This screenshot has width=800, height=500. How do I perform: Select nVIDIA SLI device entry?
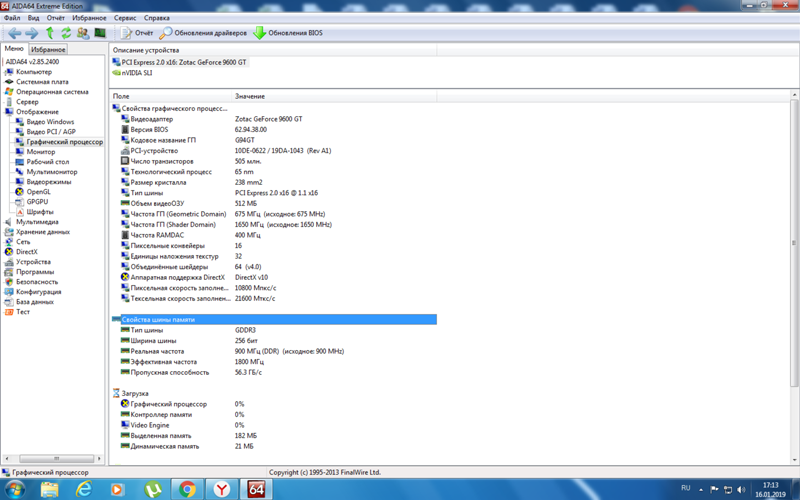pos(137,72)
